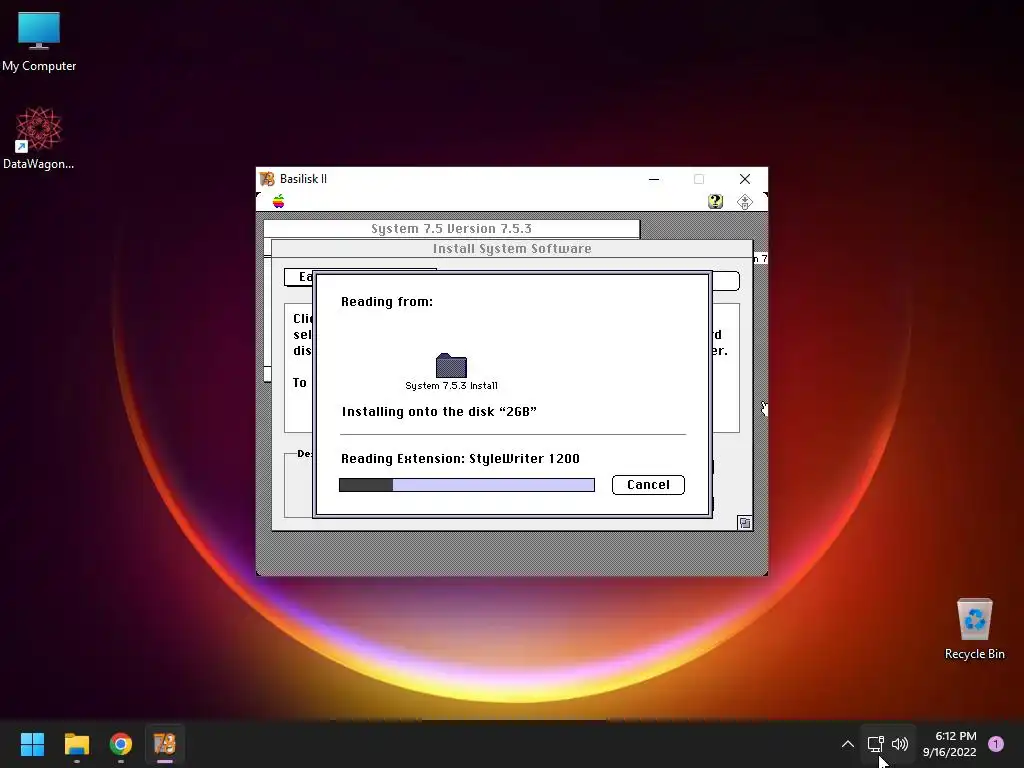Image resolution: width=1024 pixels, height=768 pixels.
Task: Open the application switcher menu icon
Action: pyautogui.click(x=744, y=202)
